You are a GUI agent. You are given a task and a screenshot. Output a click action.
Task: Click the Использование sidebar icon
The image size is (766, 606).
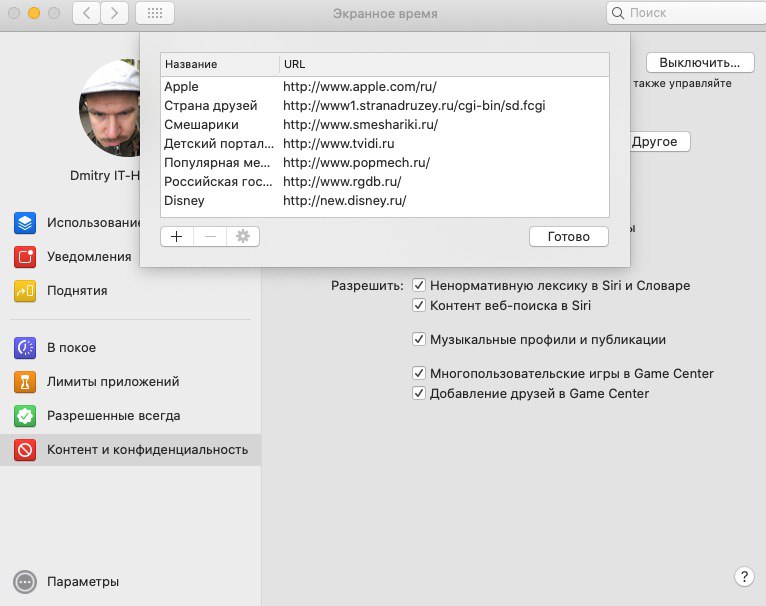pyautogui.click(x=25, y=223)
